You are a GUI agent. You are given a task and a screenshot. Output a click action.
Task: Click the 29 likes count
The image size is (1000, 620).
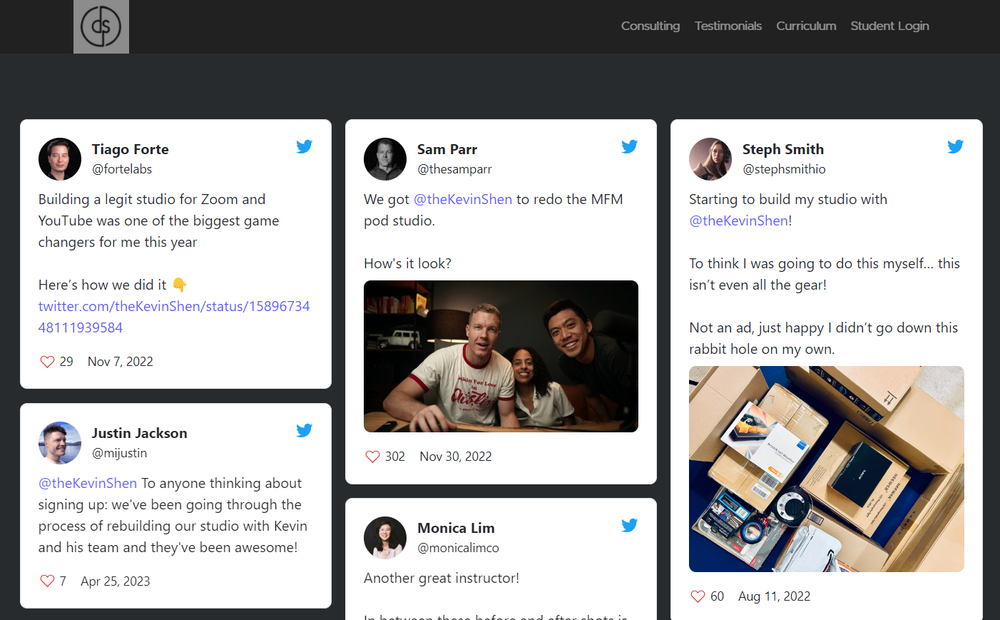66,362
